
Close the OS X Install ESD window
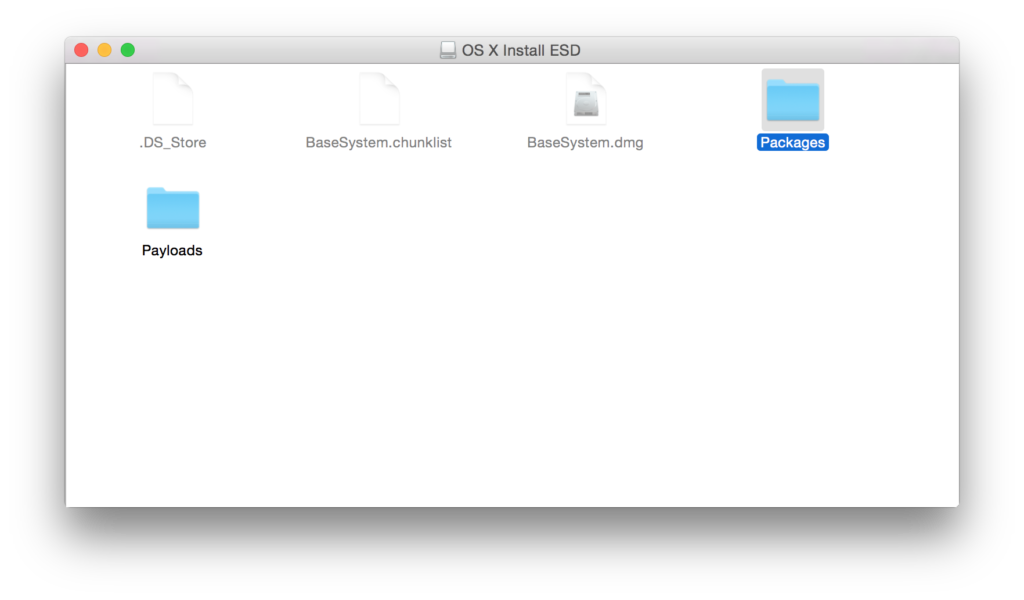point(81,50)
